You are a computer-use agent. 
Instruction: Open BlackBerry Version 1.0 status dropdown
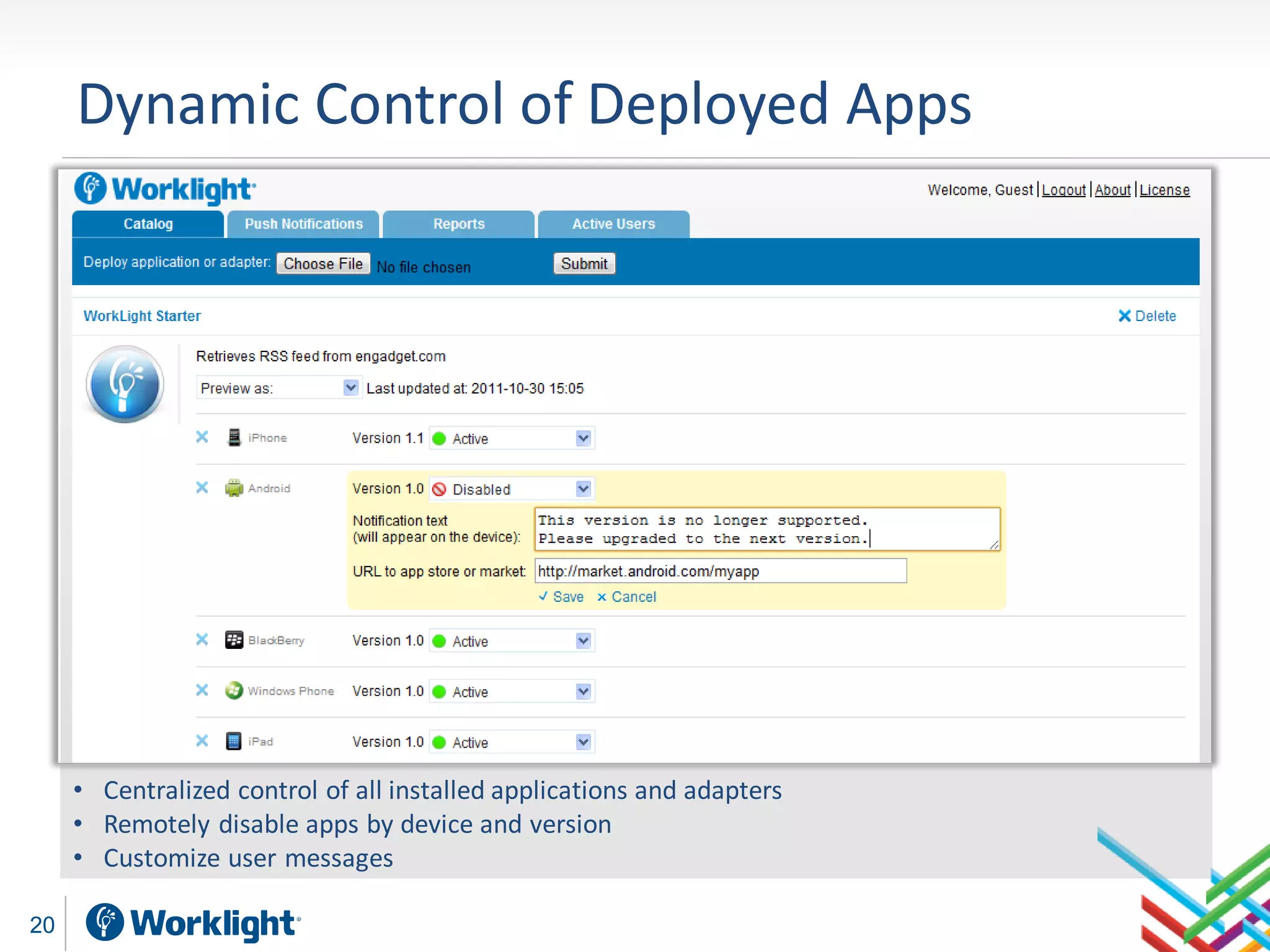click(512, 641)
